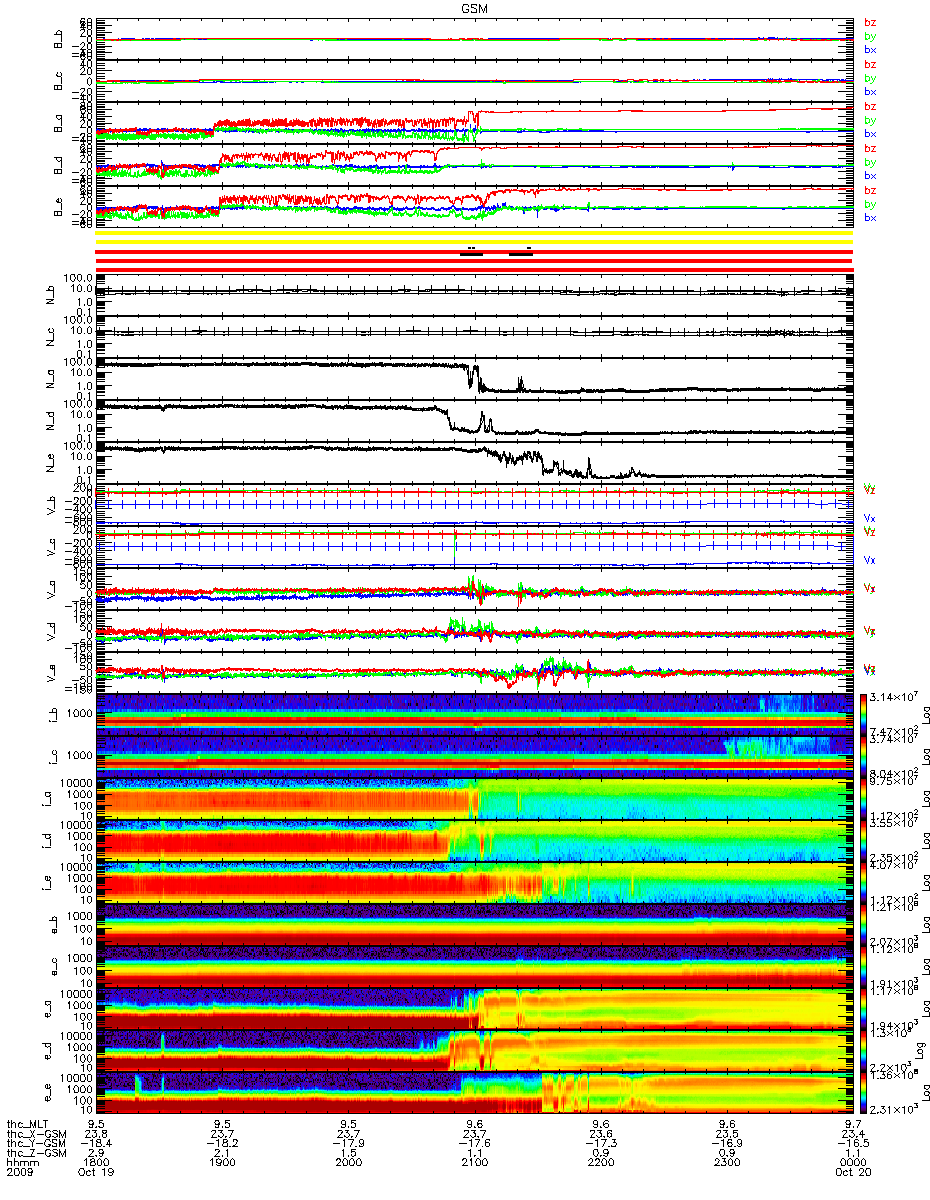Click the 2300 time tick label
Viewport: 930px width, 1200px height.
(x=726, y=1163)
